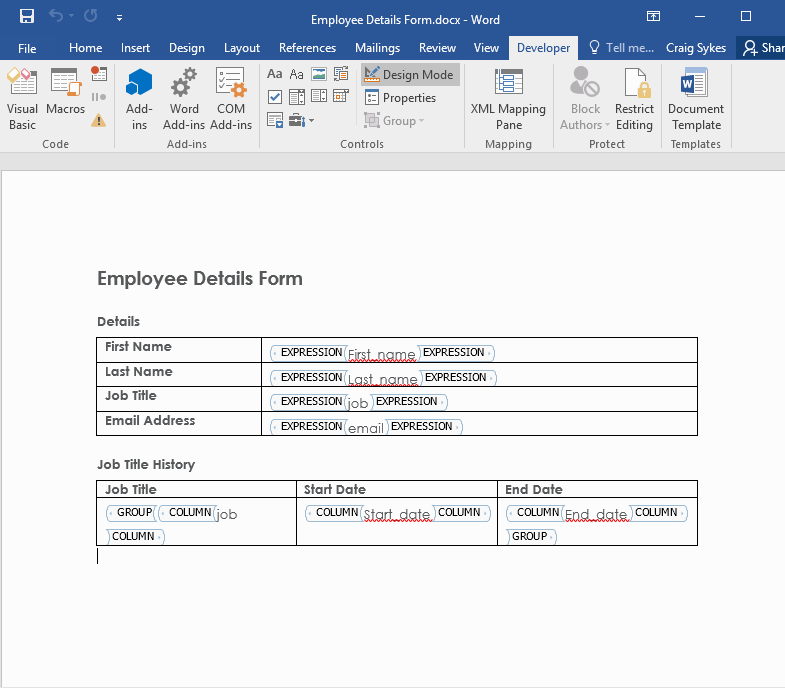This screenshot has height=688, width=785.
Task: Click the Tell me search box
Action: point(621,48)
